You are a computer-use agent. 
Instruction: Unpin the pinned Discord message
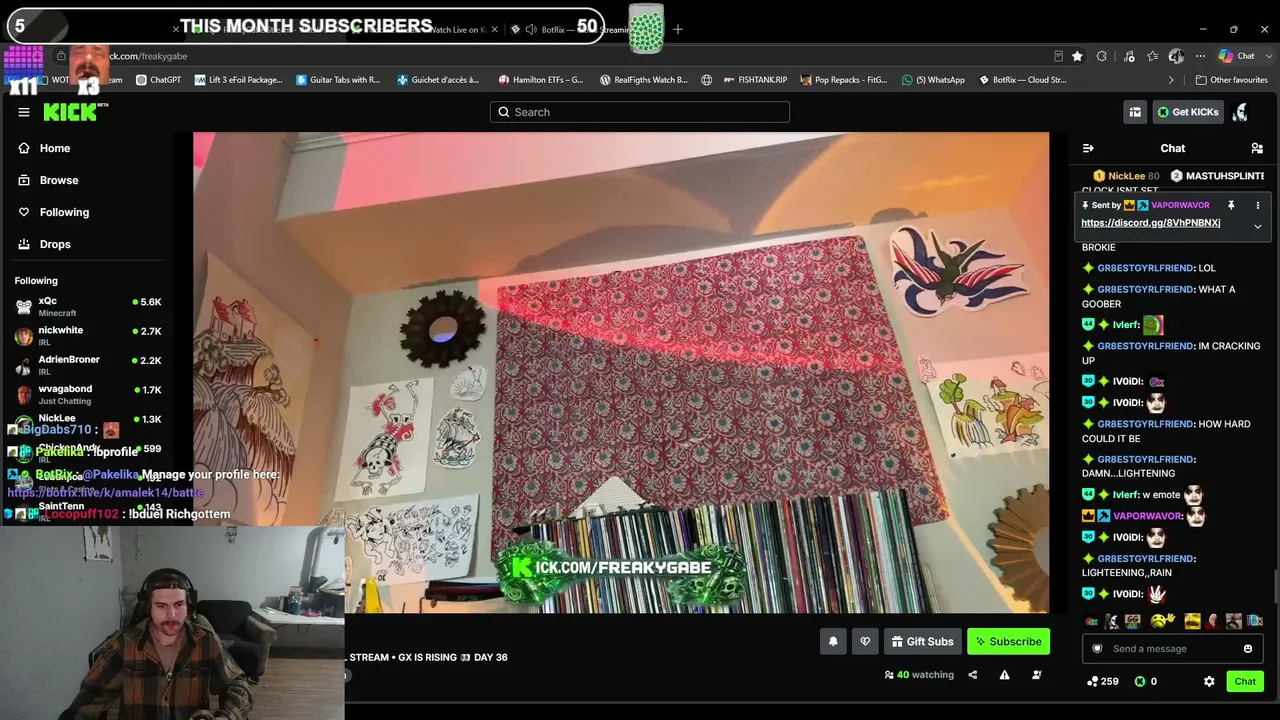coord(1231,205)
